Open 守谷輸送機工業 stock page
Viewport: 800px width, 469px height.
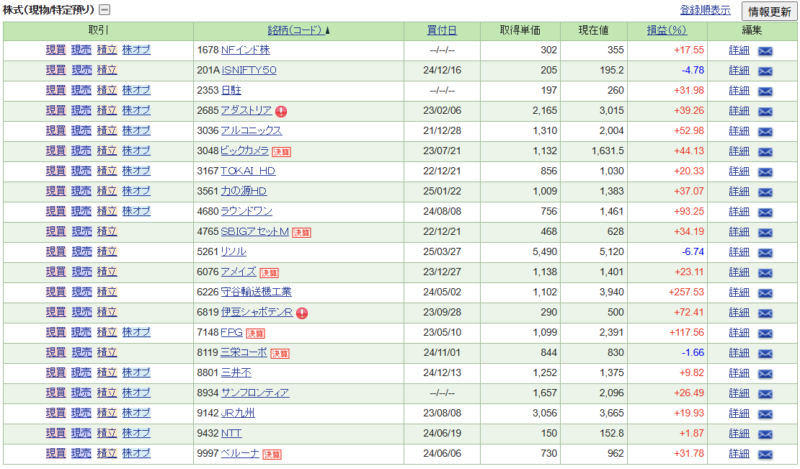(x=256, y=292)
